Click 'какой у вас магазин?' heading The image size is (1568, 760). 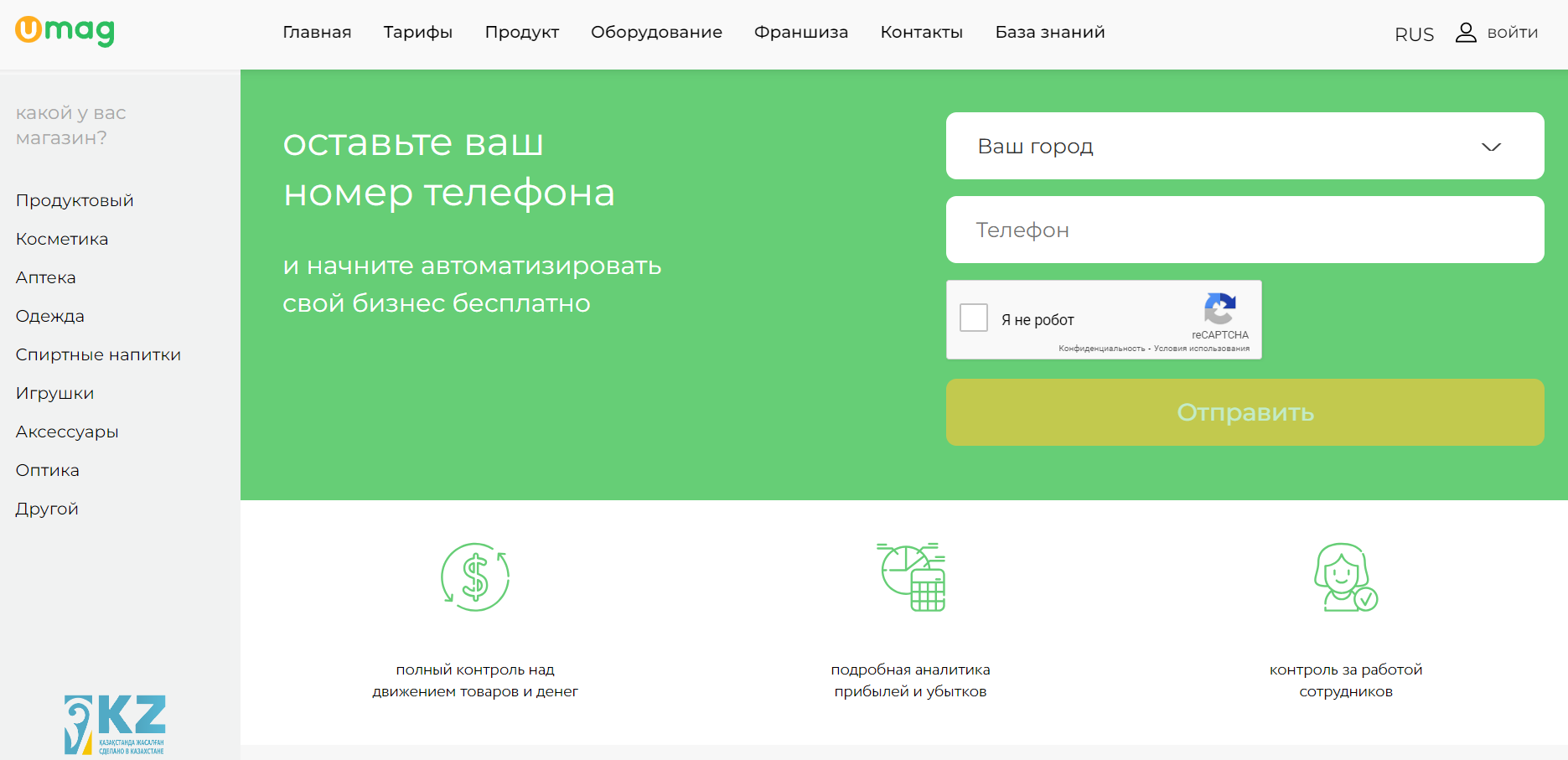70,125
